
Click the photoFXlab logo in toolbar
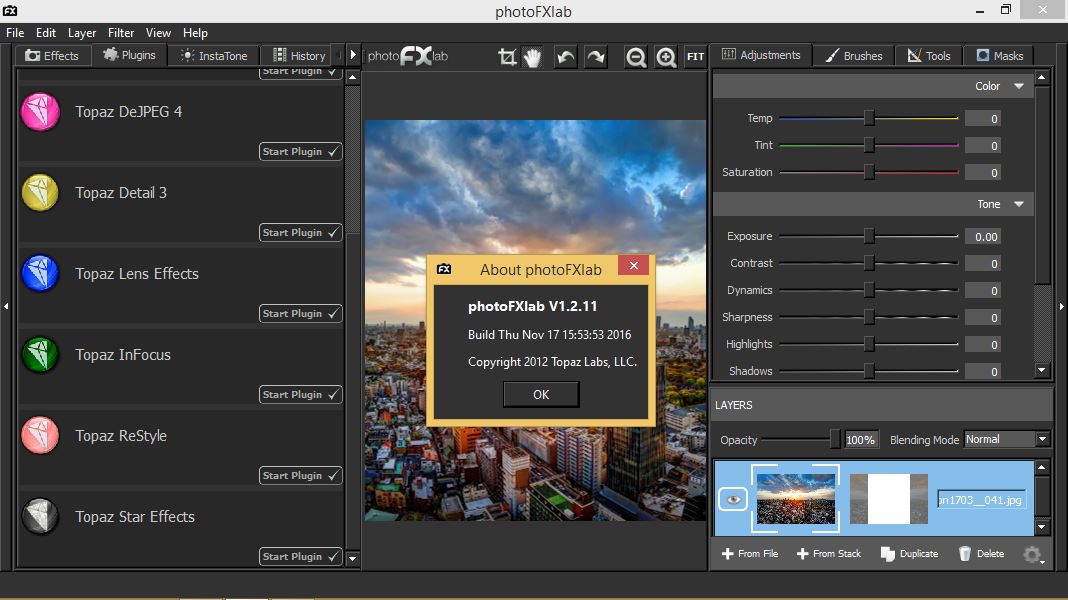[408, 56]
